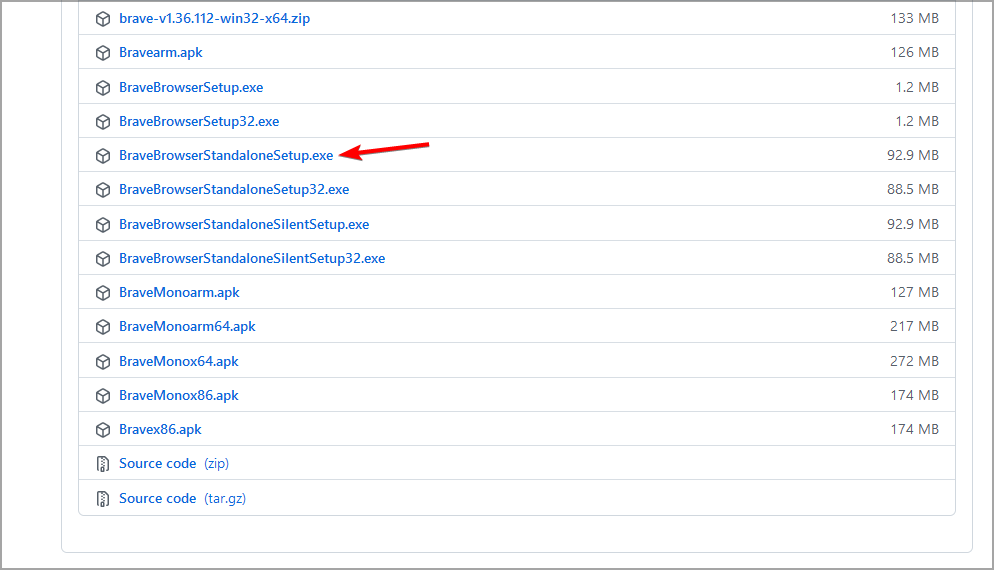Image resolution: width=994 pixels, height=570 pixels.
Task: Download Bravex86.apk
Action: [160, 429]
